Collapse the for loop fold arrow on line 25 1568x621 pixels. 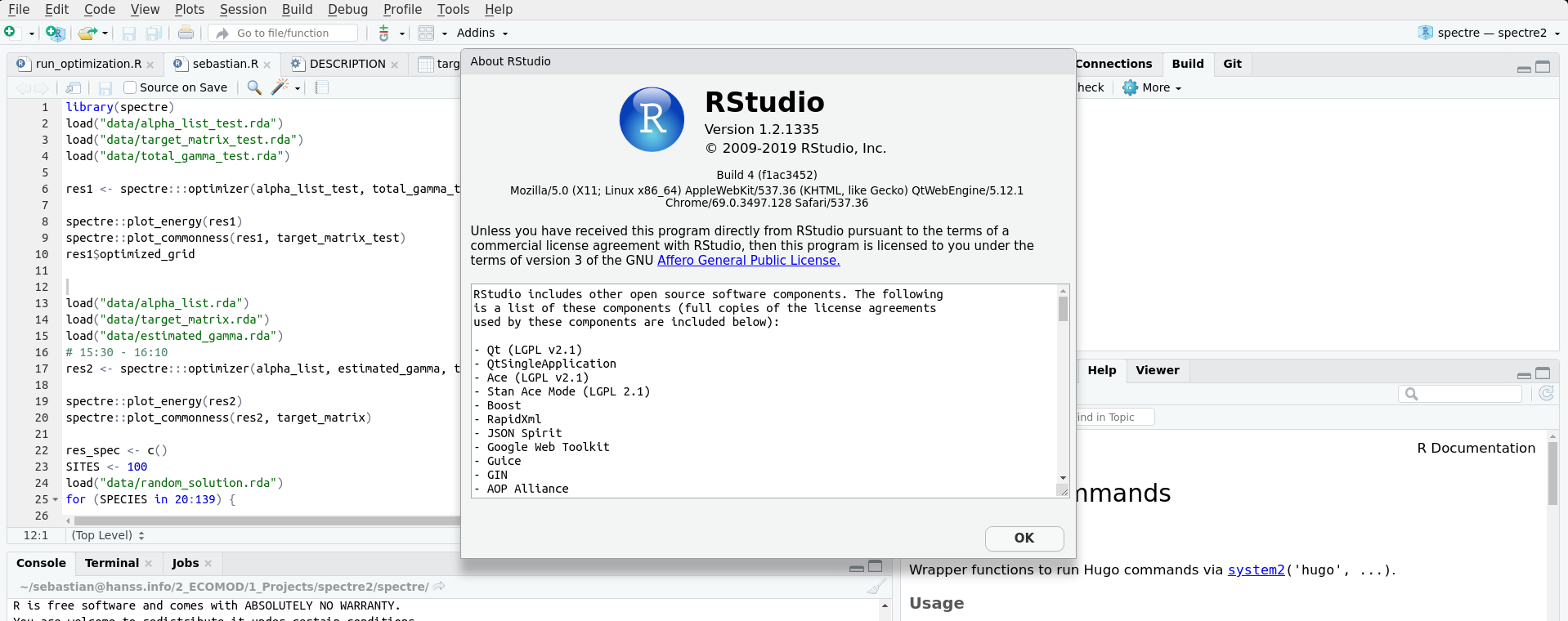55,499
